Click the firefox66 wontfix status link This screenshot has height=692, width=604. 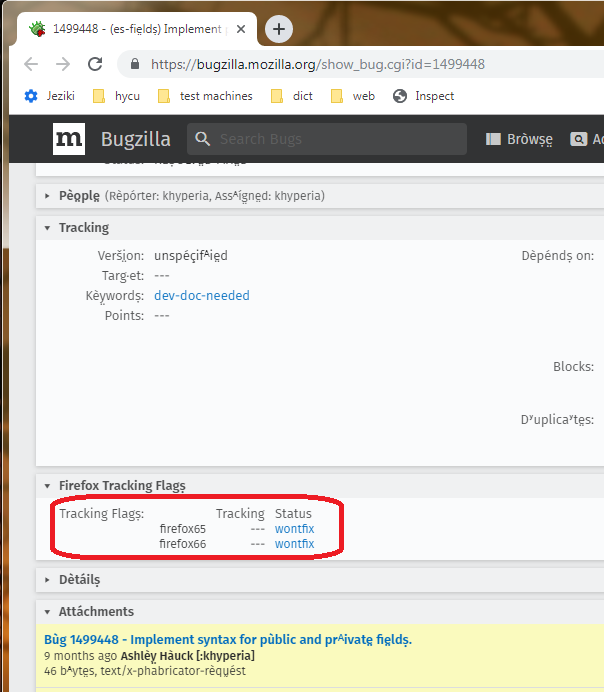(294, 544)
